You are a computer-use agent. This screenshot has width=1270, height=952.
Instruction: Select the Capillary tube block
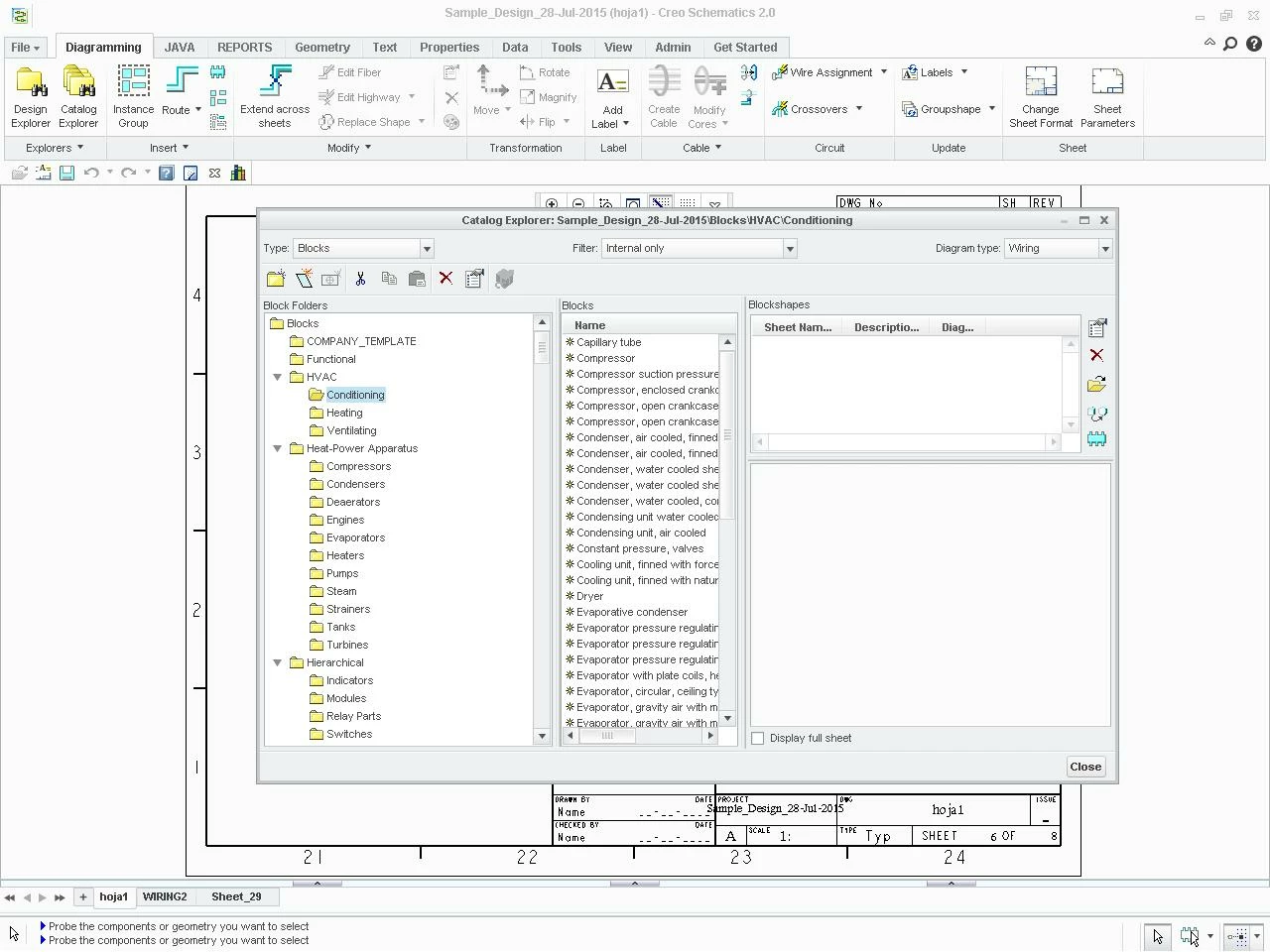pos(608,342)
